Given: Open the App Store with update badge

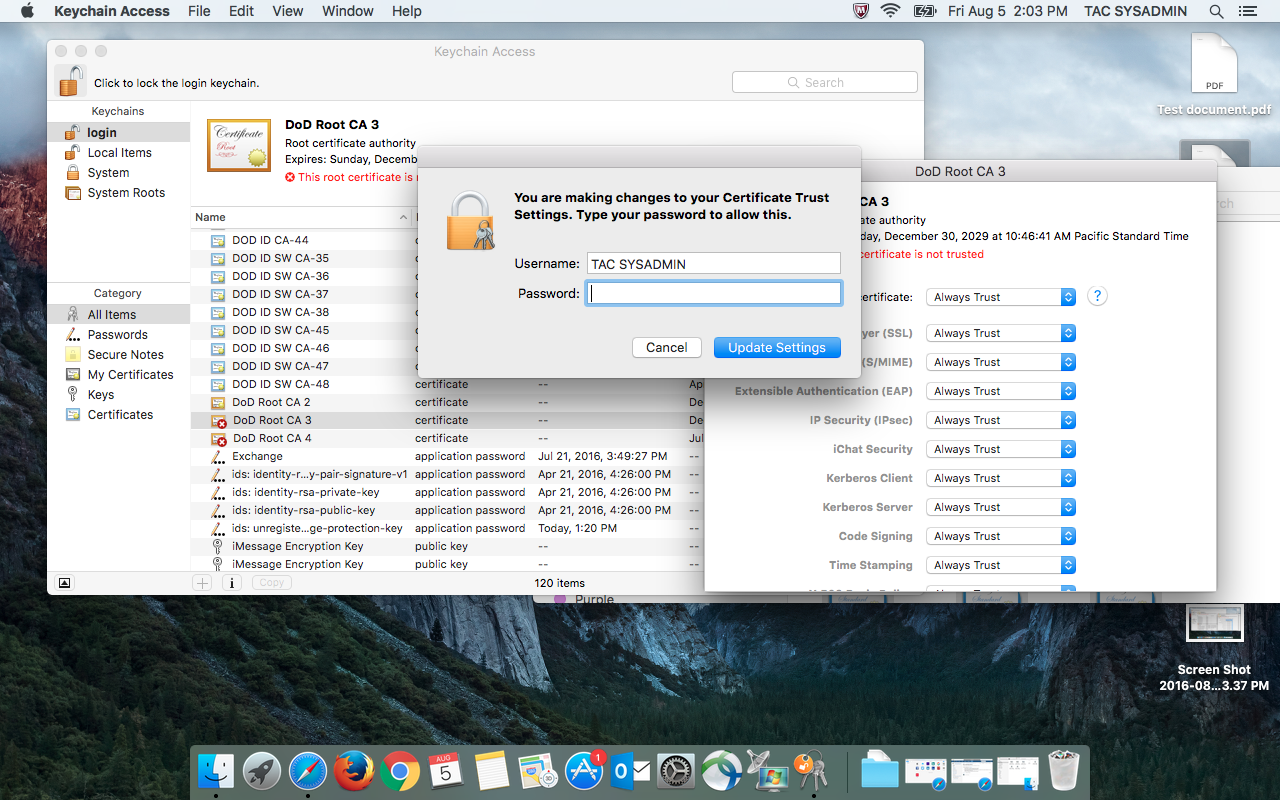Looking at the screenshot, I should pos(584,771).
